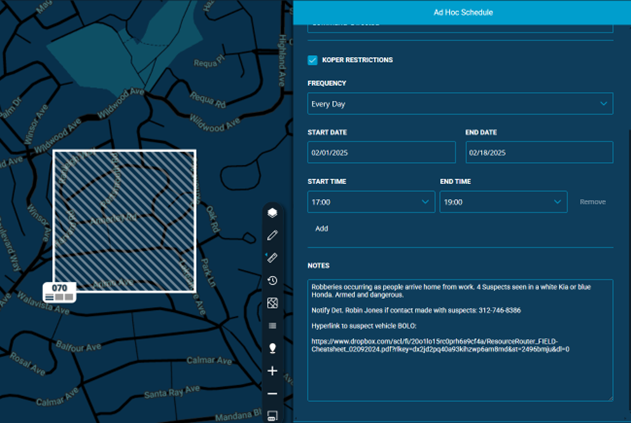631x423 pixels.
Task: Click the Mandana Bl map label
Action: pyautogui.click(x=238, y=416)
